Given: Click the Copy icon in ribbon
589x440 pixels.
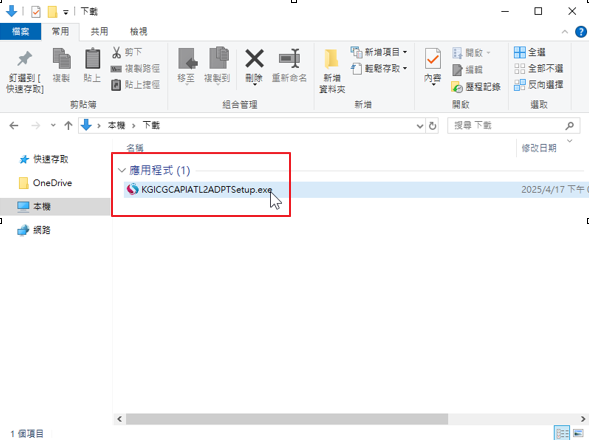Looking at the screenshot, I should click(61, 59).
